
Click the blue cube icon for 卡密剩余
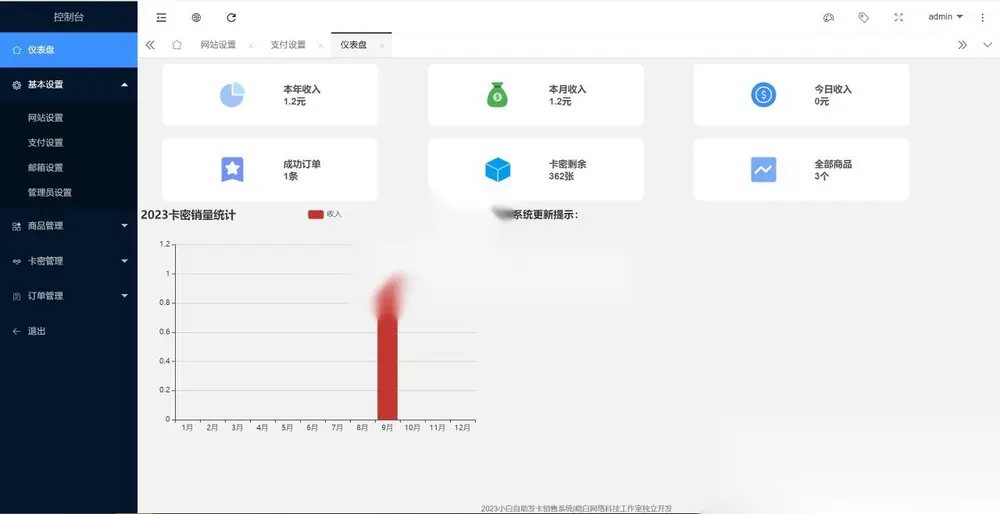point(497,170)
